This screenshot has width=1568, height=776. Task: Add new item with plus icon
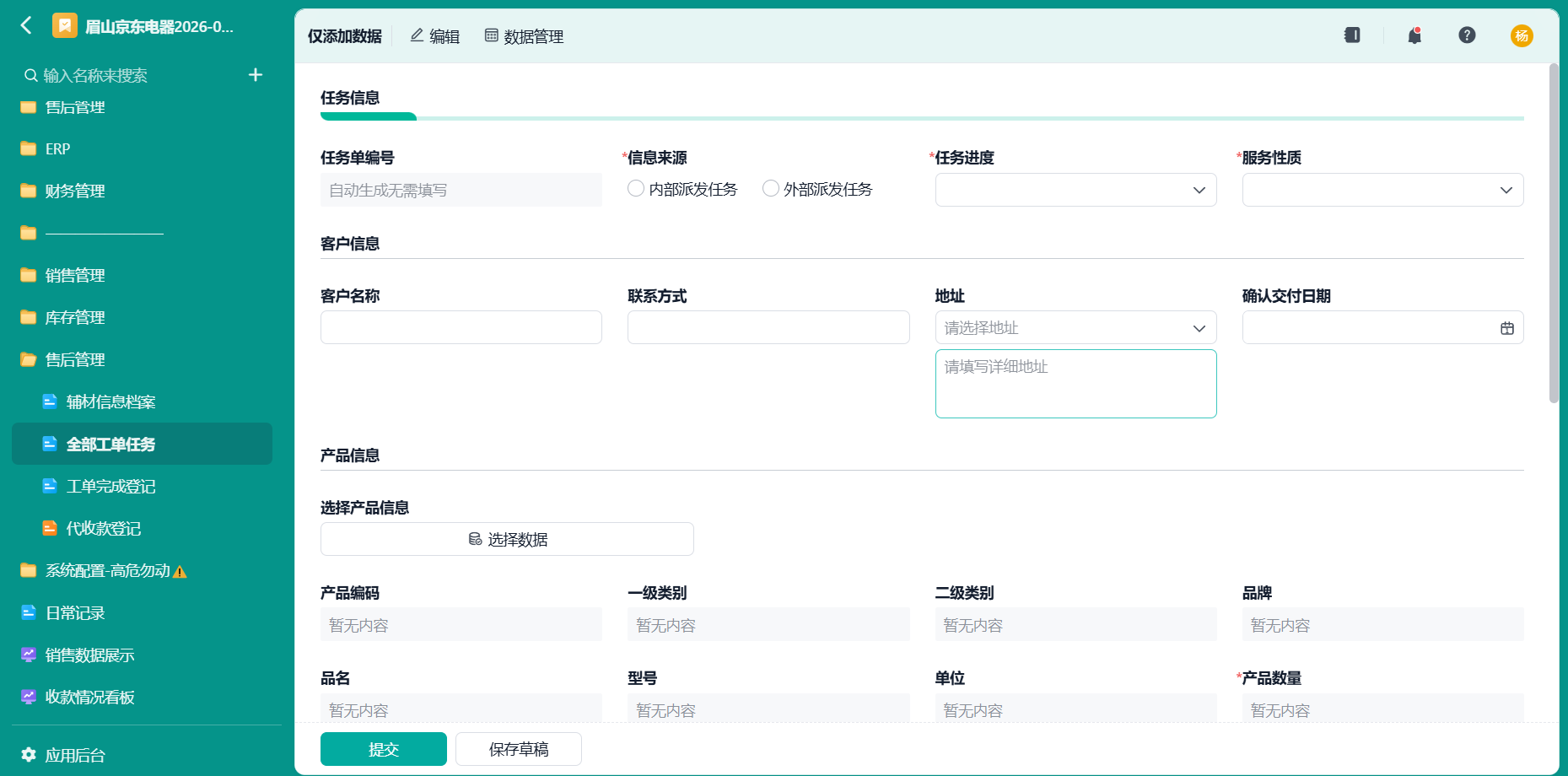(256, 75)
